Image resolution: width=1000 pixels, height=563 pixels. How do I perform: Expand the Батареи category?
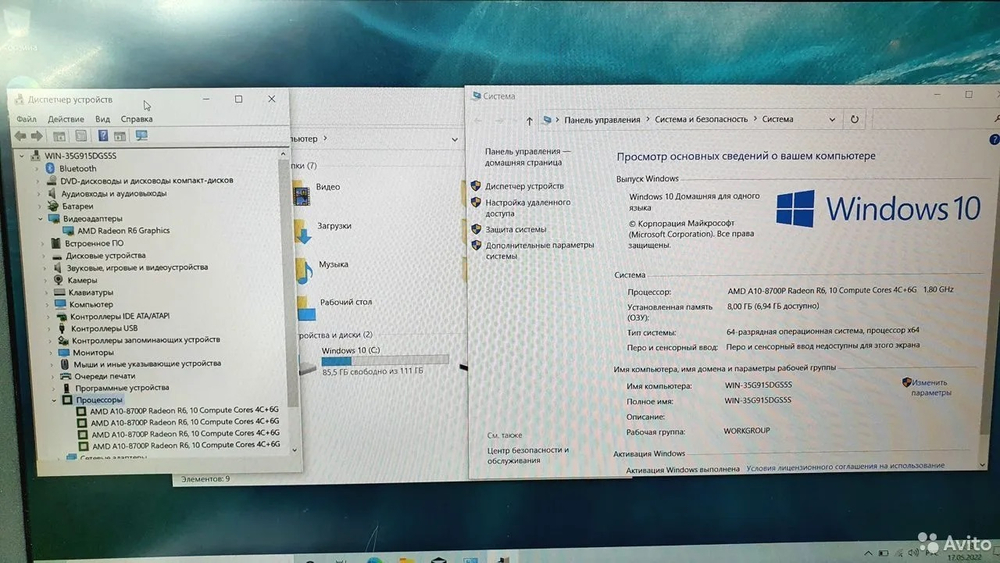pos(39,207)
